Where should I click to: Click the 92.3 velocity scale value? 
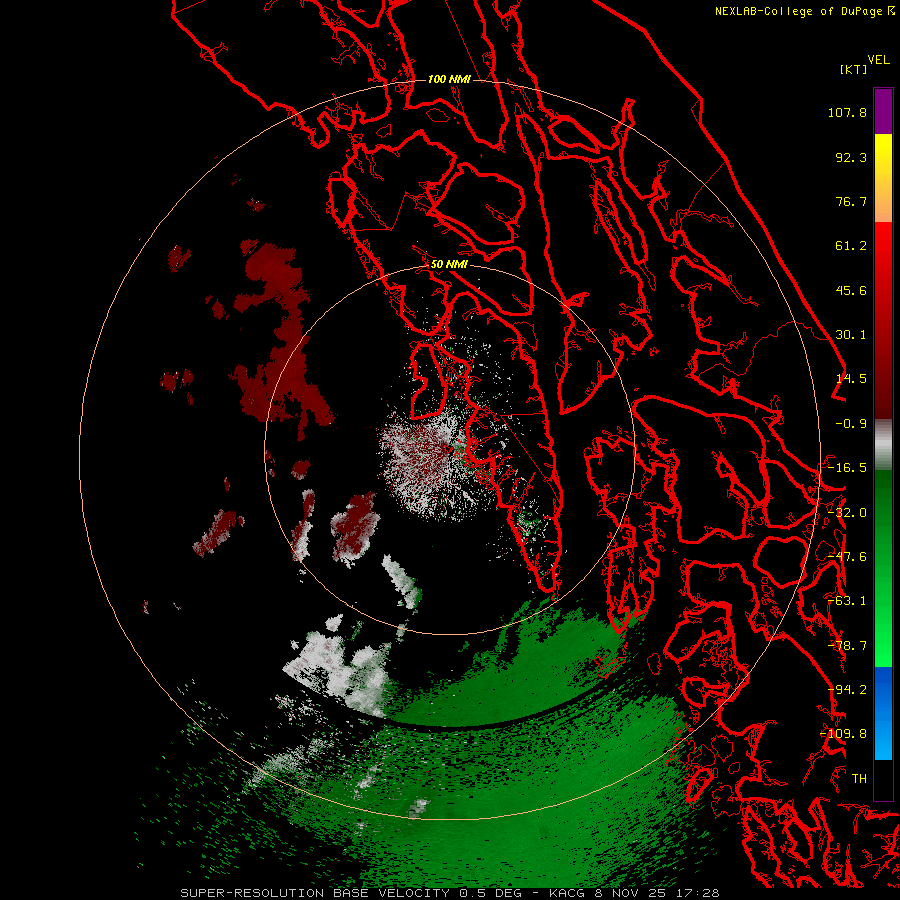pyautogui.click(x=851, y=157)
